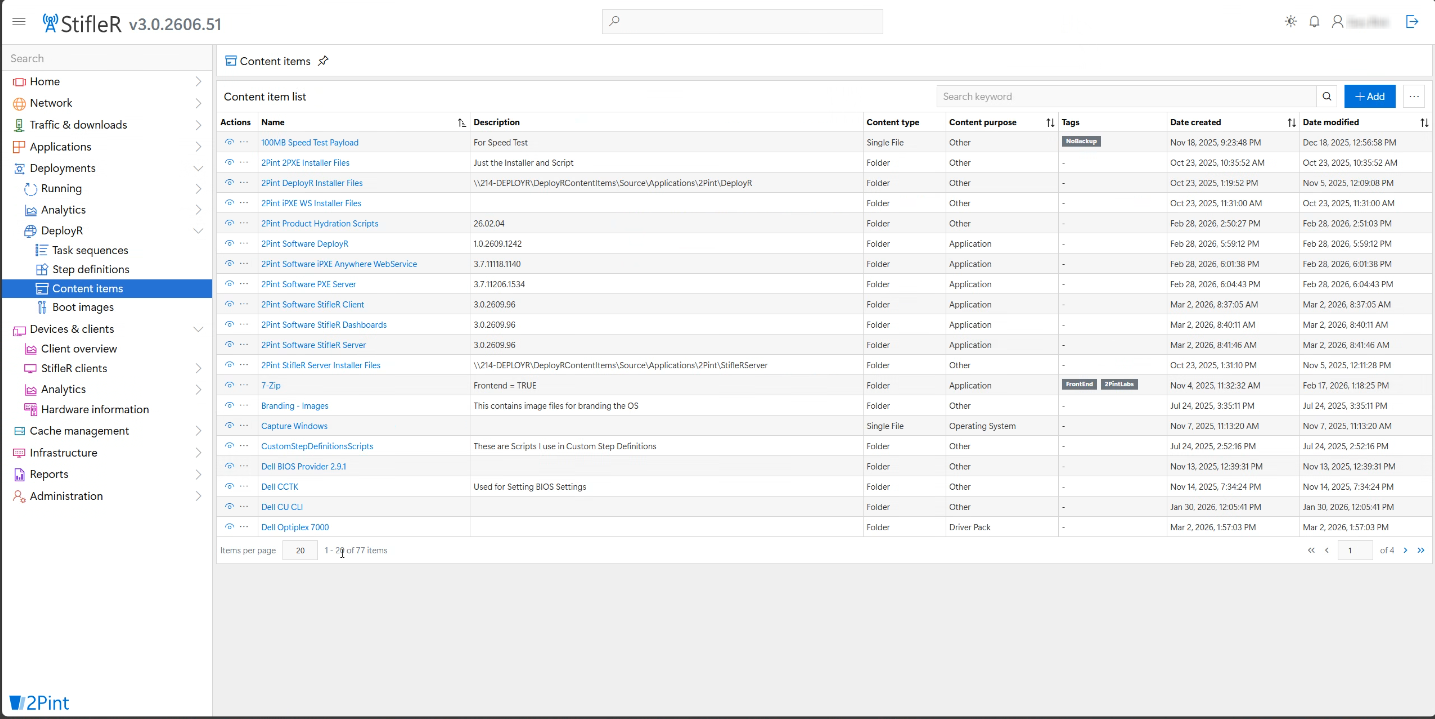Expand the Administration section chevron
This screenshot has width=1435, height=719.
198,496
